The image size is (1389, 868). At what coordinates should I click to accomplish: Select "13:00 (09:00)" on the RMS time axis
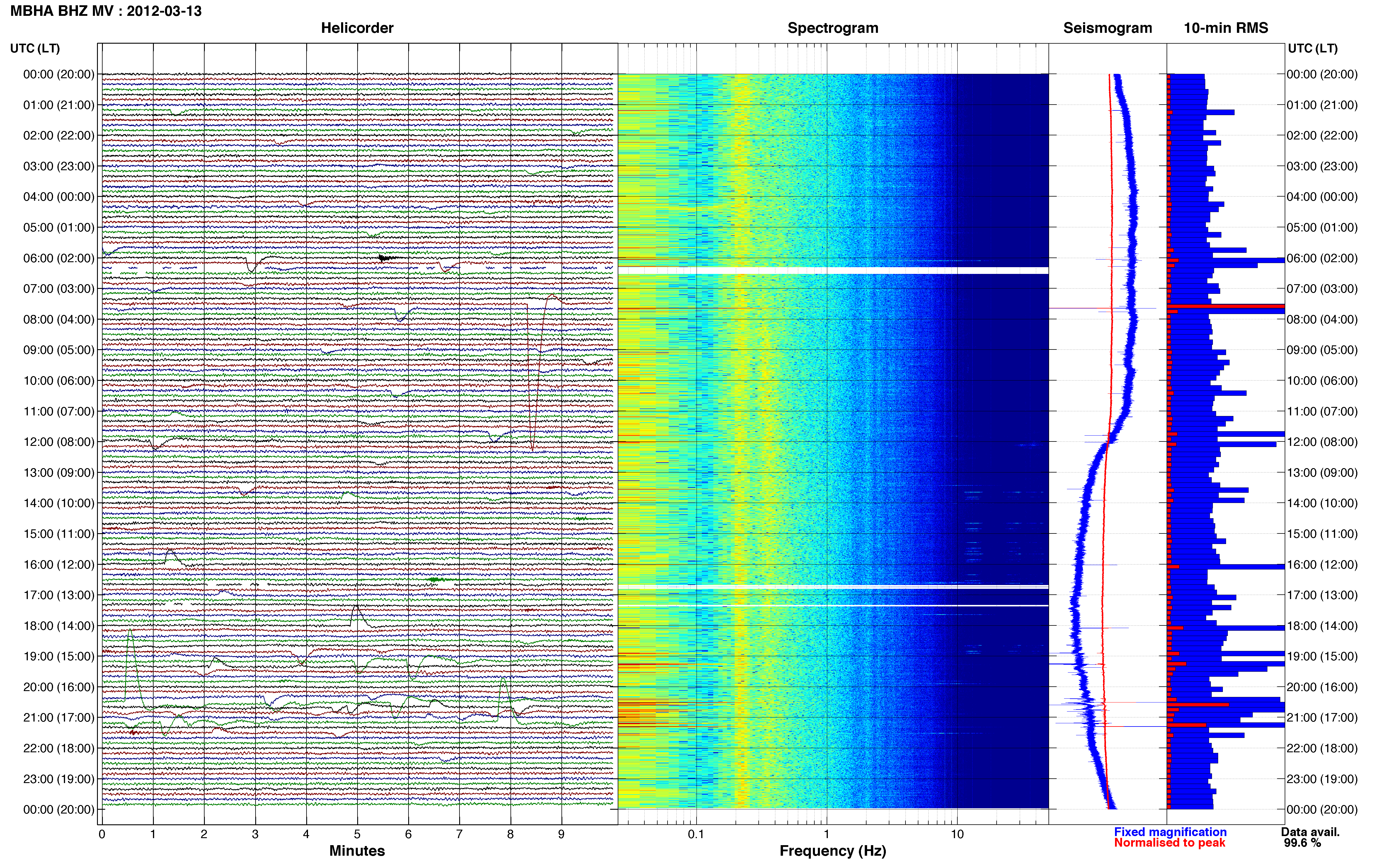coord(1322,473)
